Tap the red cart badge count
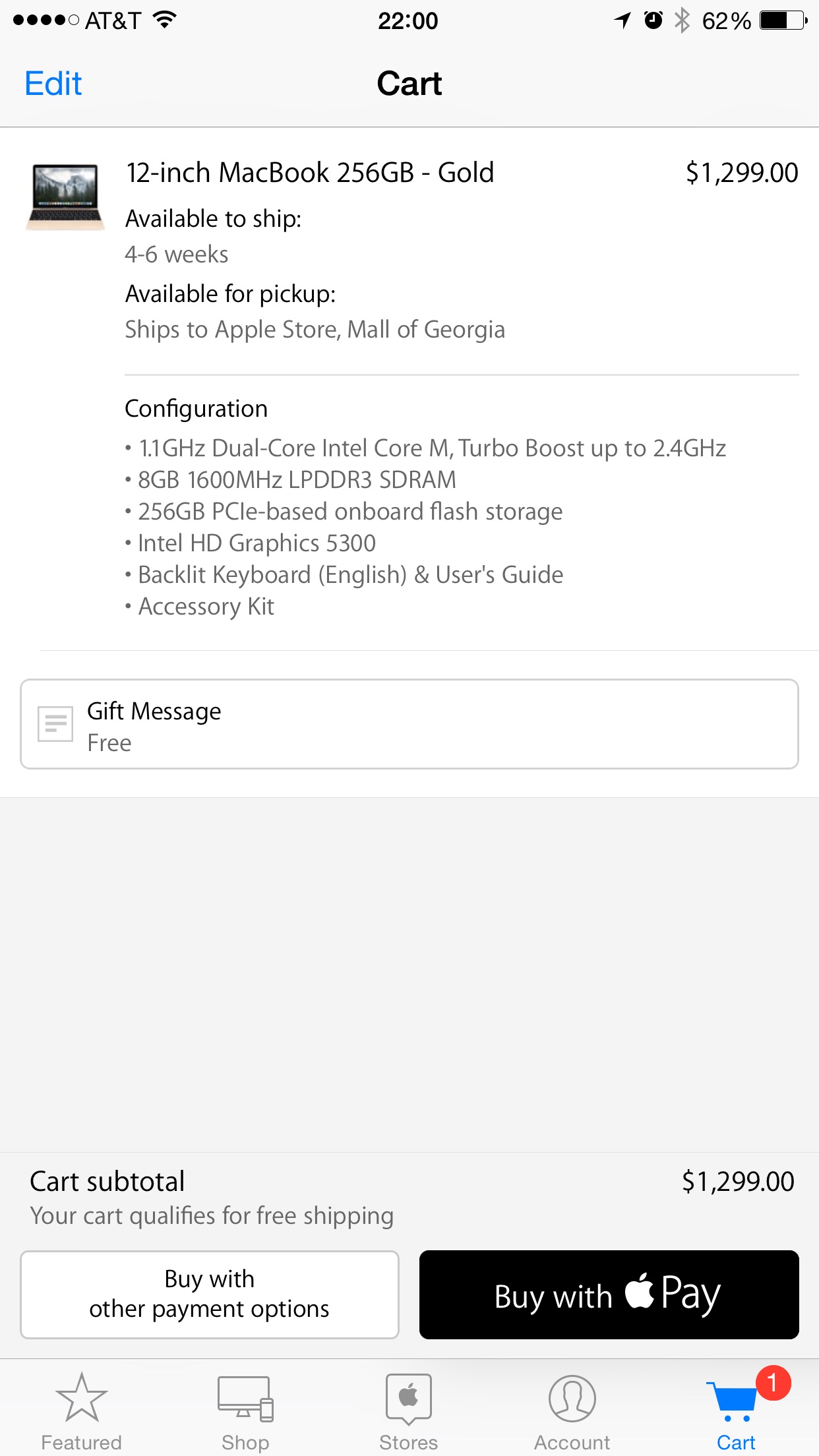 click(x=773, y=1383)
